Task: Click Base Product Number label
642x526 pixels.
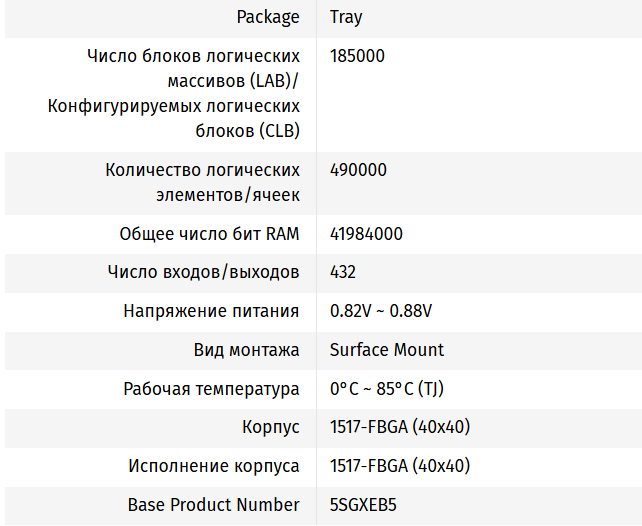Action: (x=213, y=505)
